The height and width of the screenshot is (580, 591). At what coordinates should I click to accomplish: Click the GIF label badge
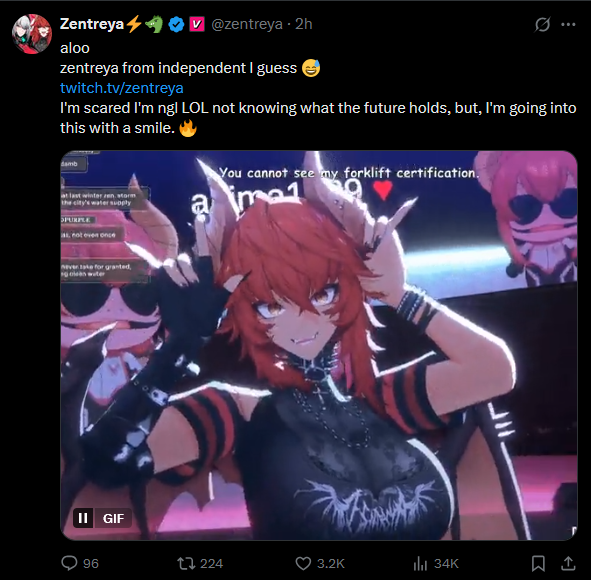coord(113,518)
